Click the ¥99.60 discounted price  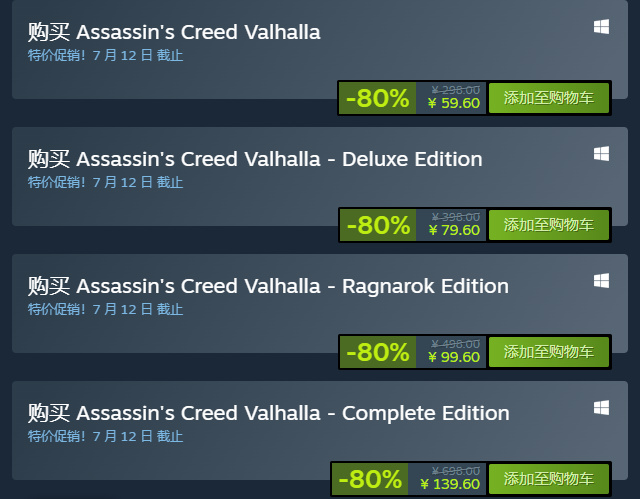coord(454,357)
